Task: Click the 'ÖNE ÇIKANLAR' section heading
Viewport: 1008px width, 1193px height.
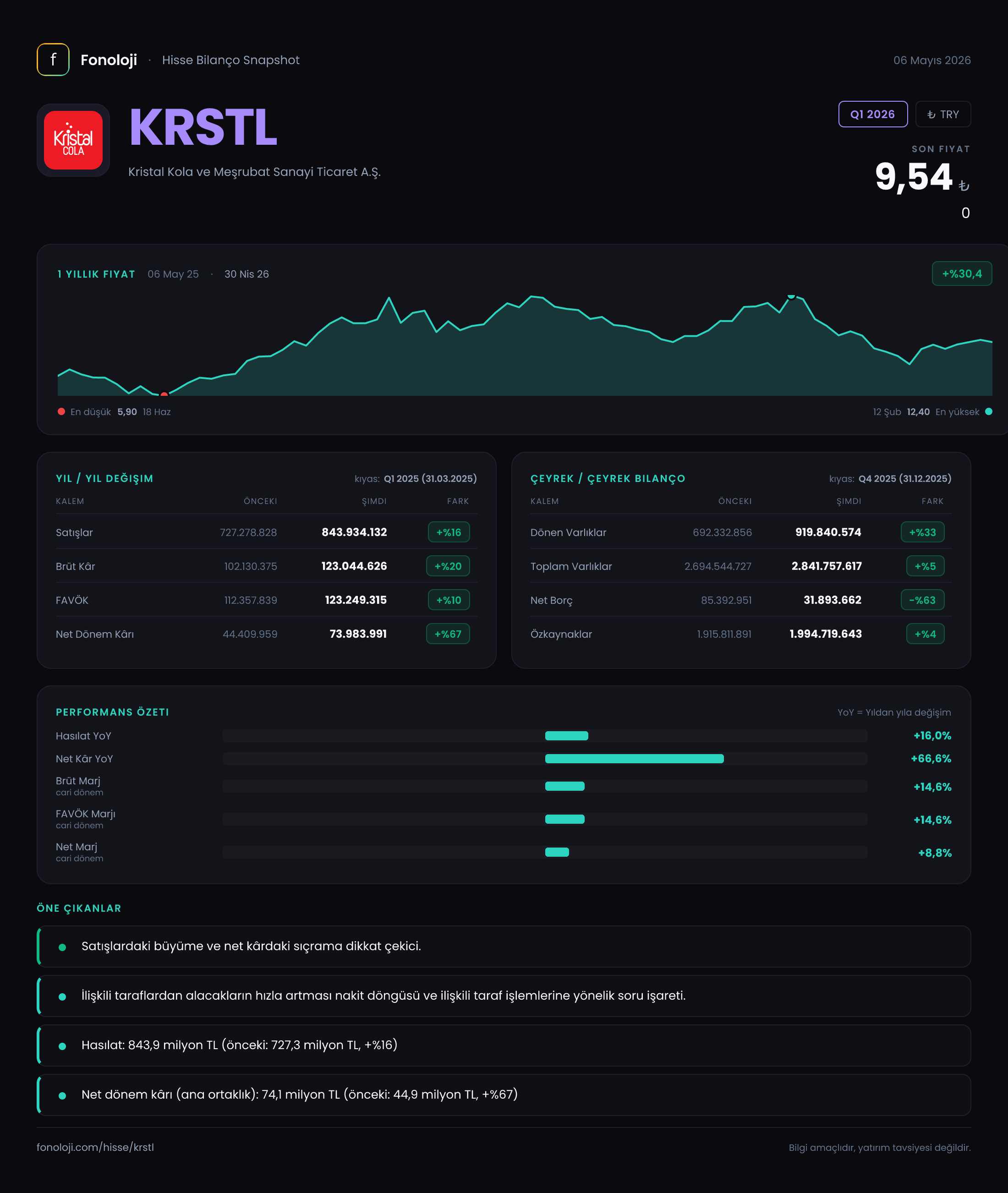Action: coord(79,908)
